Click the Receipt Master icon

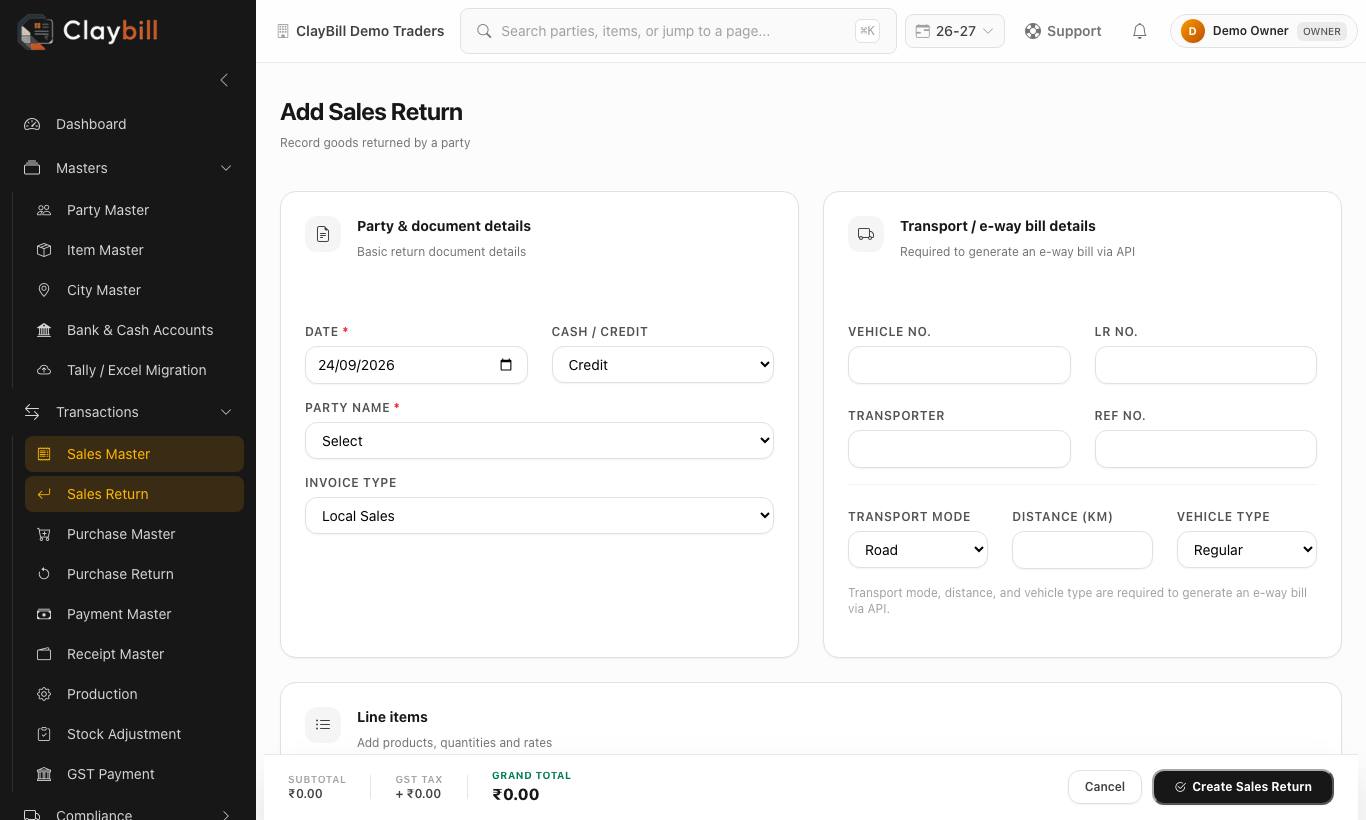pos(44,654)
